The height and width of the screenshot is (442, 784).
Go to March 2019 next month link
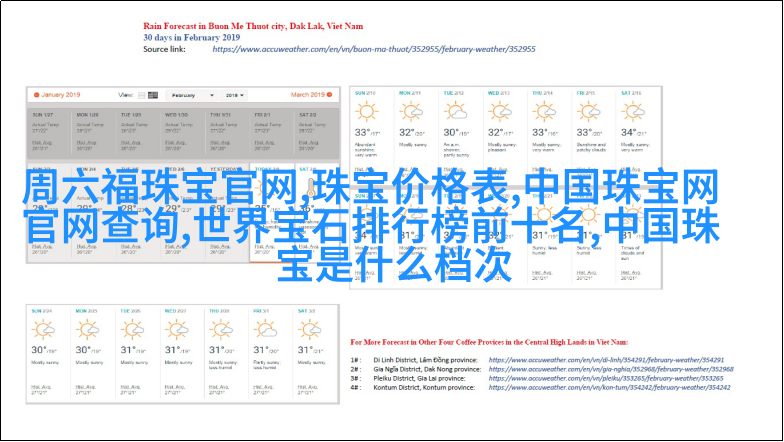click(x=311, y=94)
